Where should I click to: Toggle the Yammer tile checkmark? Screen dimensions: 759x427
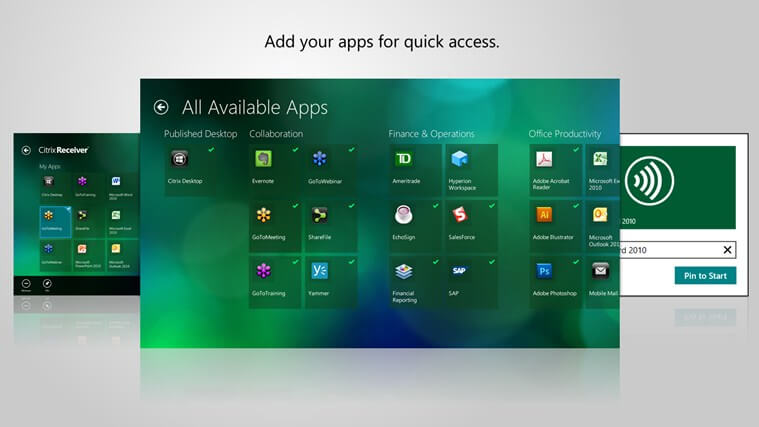pyautogui.click(x=351, y=262)
